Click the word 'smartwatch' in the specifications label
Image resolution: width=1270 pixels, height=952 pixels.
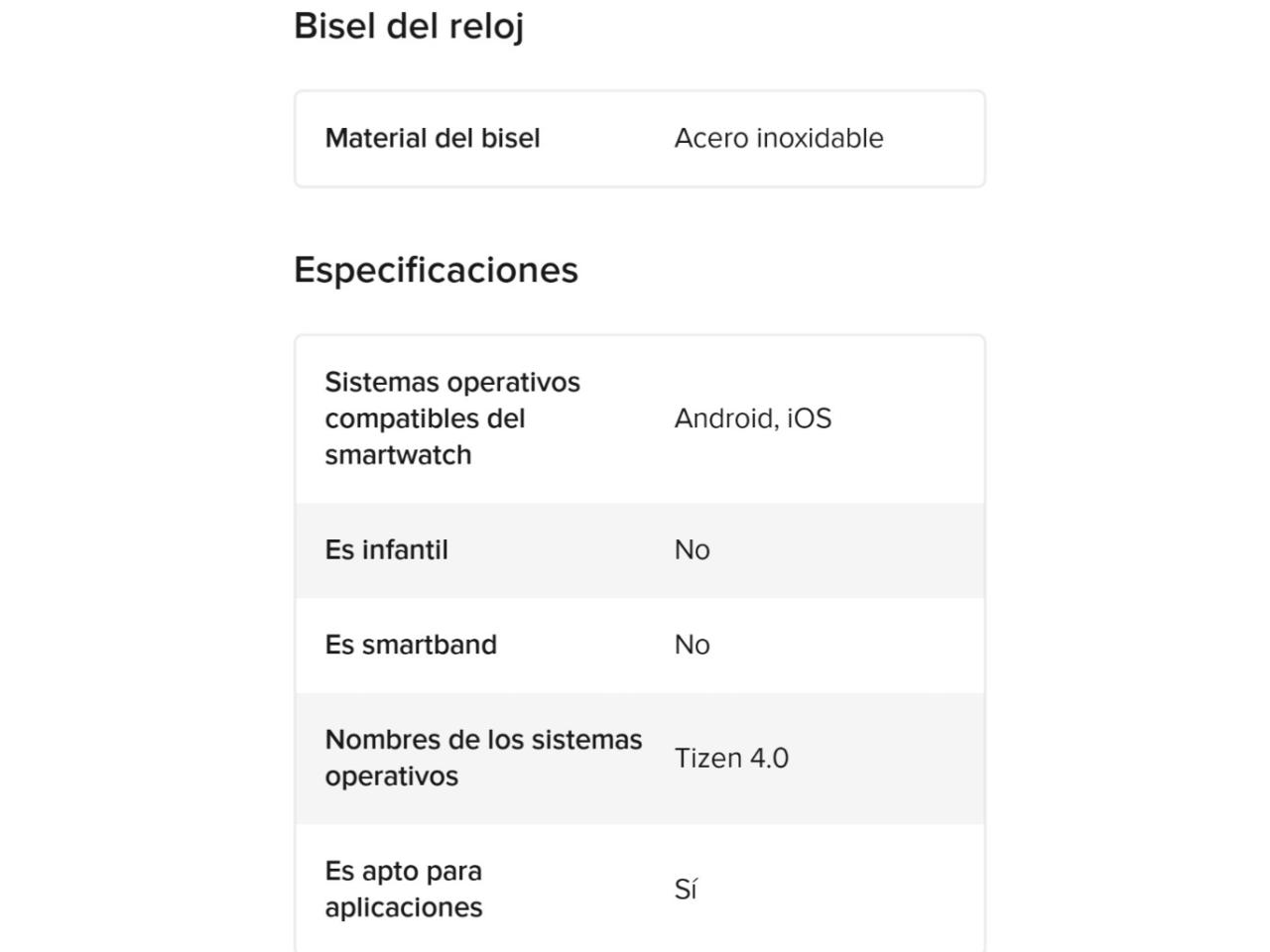pyautogui.click(x=398, y=455)
